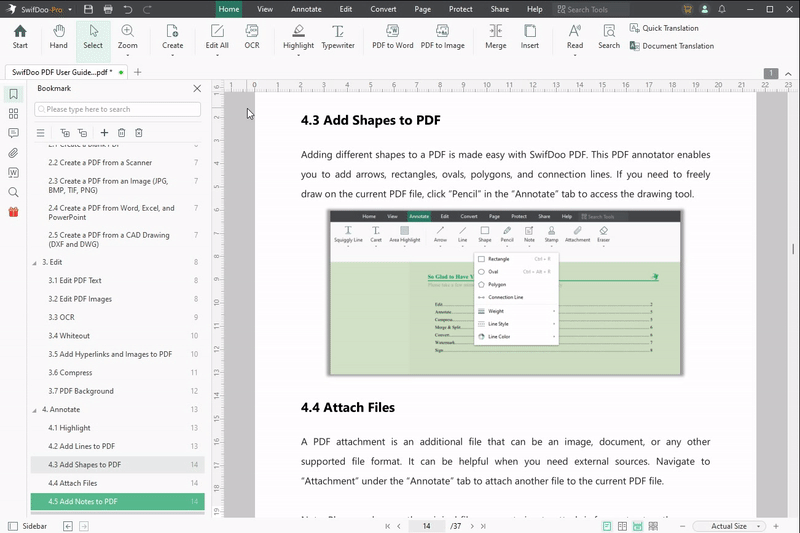Click Document Translation
The image size is (800, 533).
671,46
